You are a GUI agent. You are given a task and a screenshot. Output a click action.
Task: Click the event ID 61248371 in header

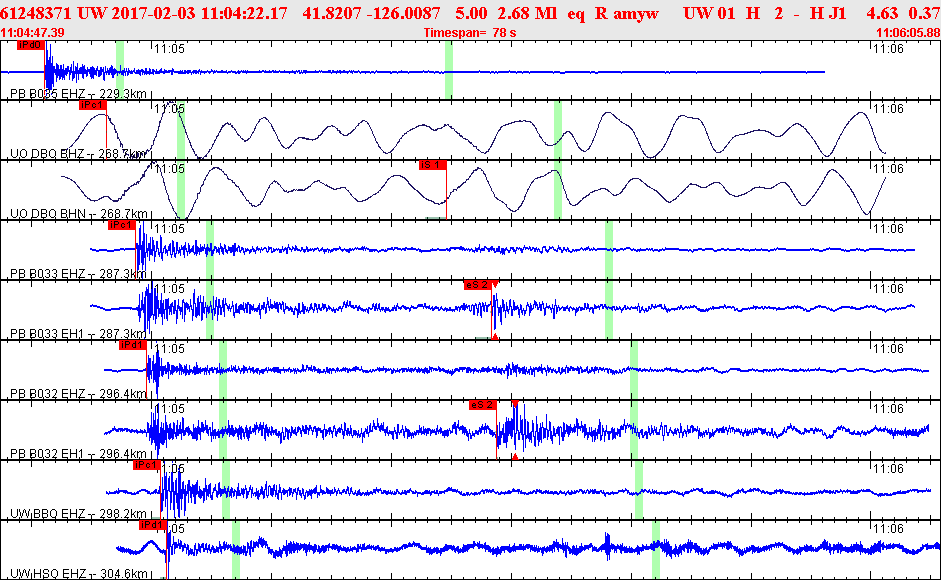click(x=37, y=13)
